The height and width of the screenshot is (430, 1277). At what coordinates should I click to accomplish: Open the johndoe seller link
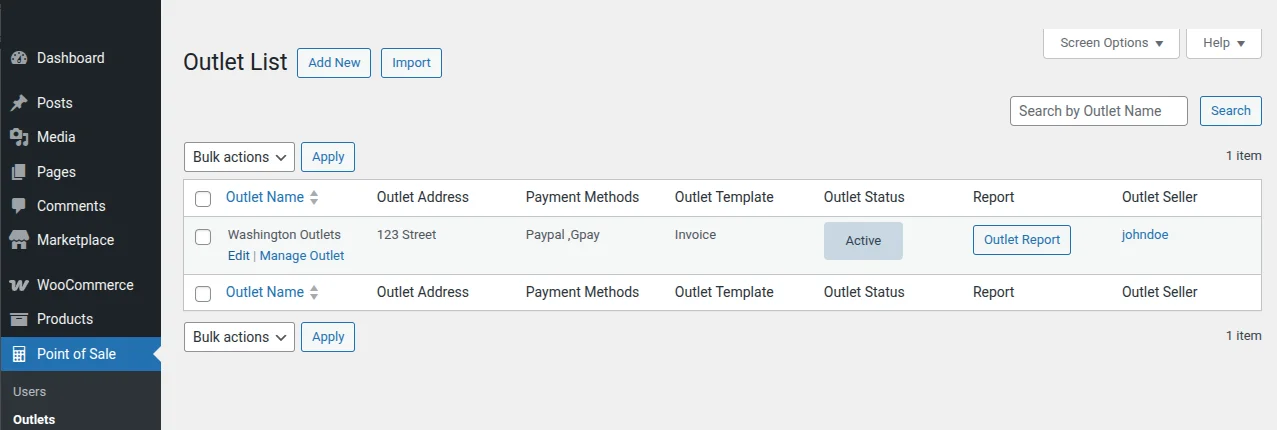pyautogui.click(x=1145, y=235)
